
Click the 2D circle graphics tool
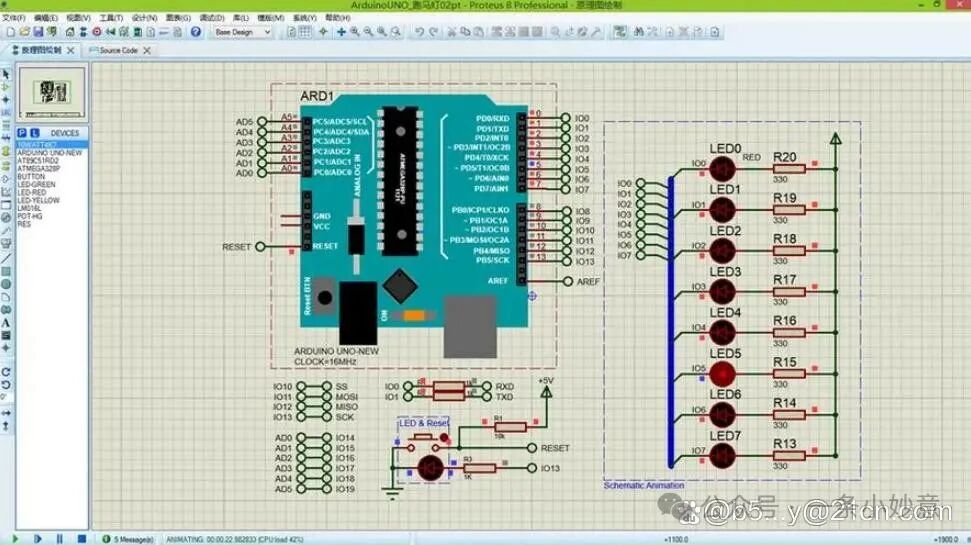5,284
